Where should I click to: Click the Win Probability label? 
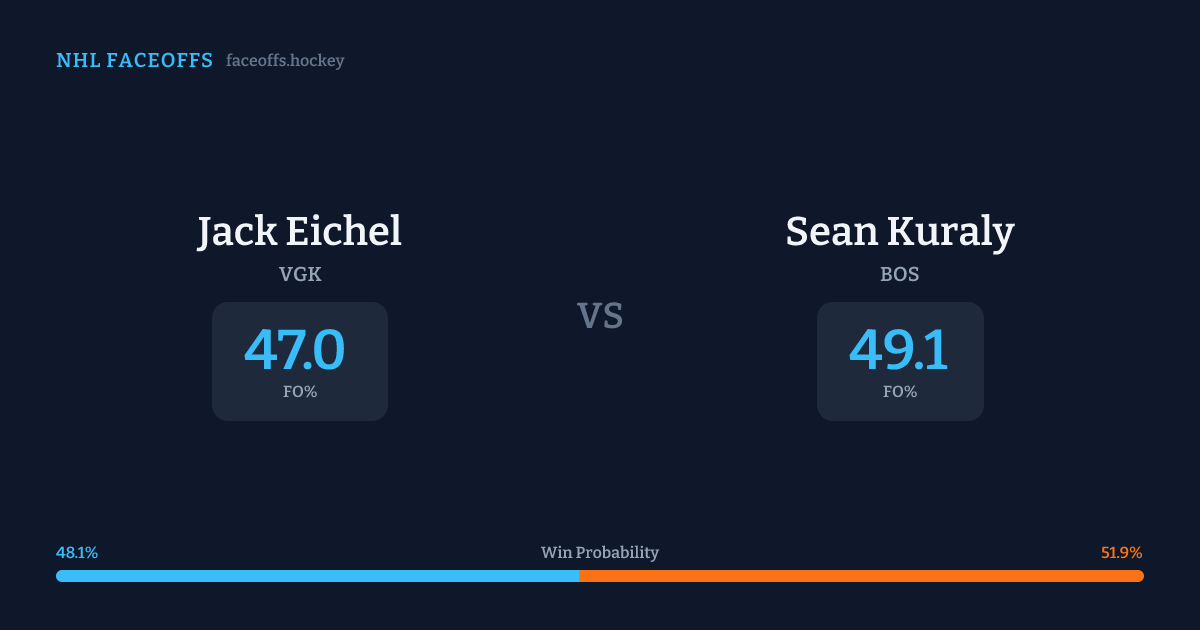pos(600,553)
